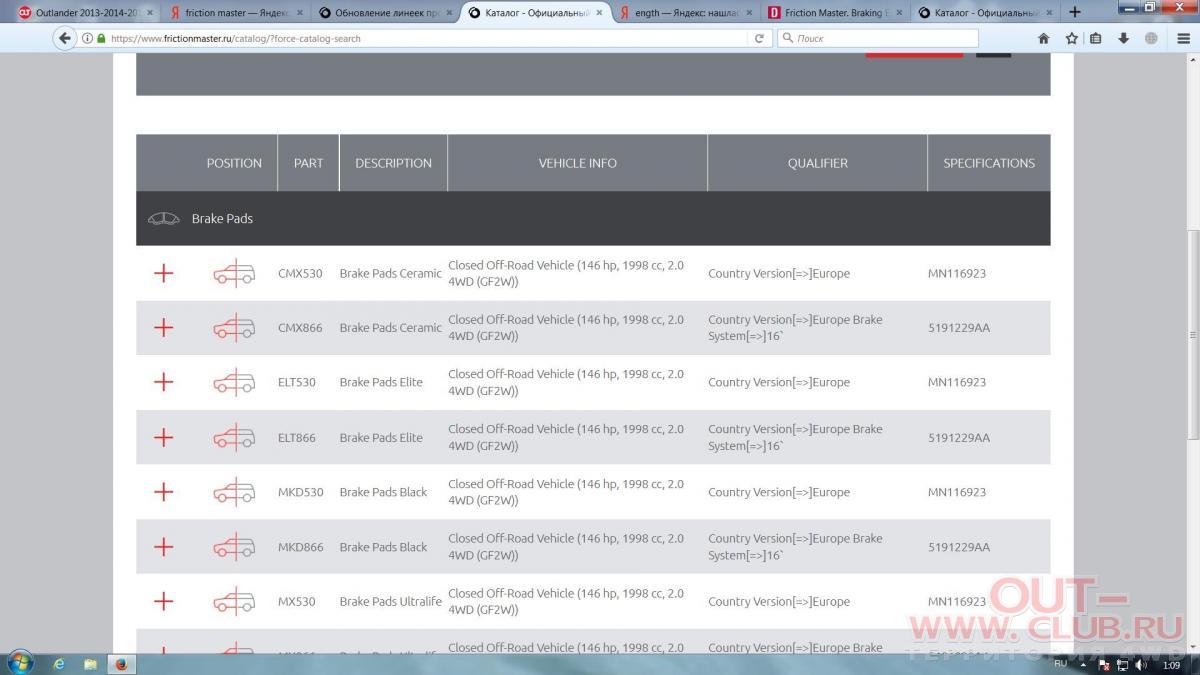Expand the CMX866 row with red plus
The image size is (1200, 675).
[164, 327]
